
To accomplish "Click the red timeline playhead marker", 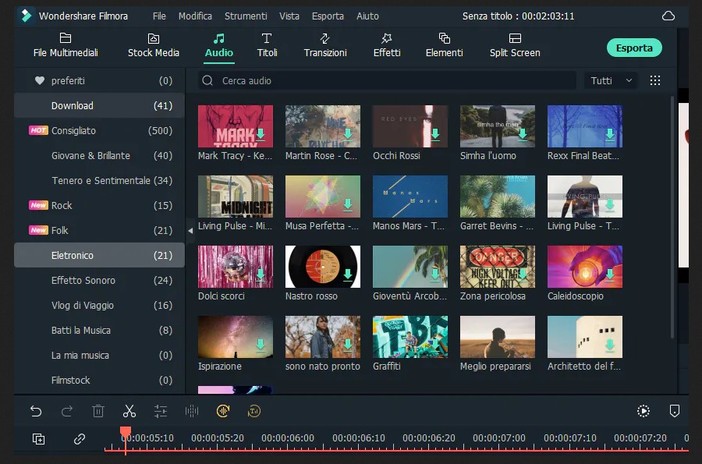I will (125, 433).
